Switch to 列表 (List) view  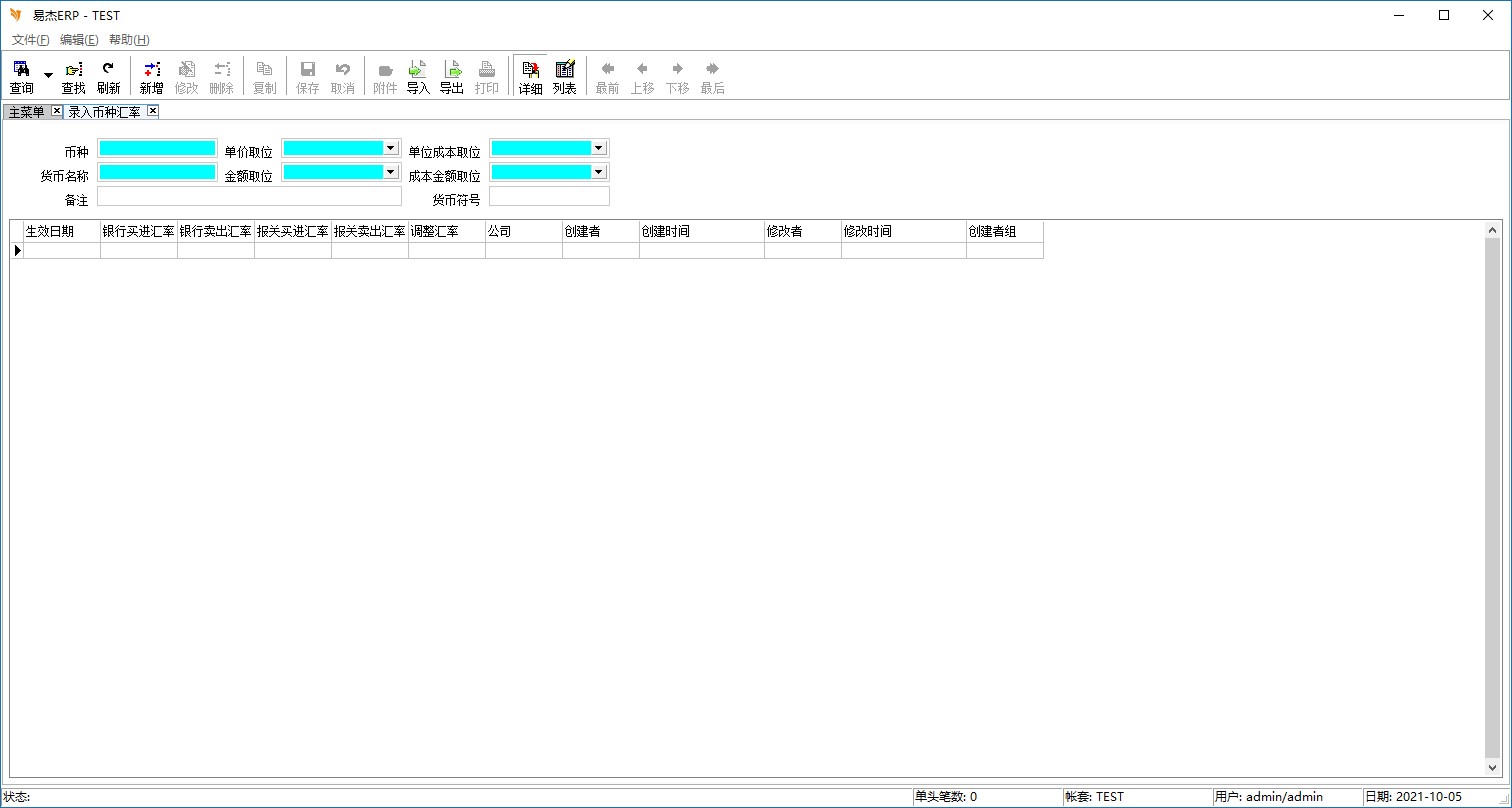(x=565, y=76)
